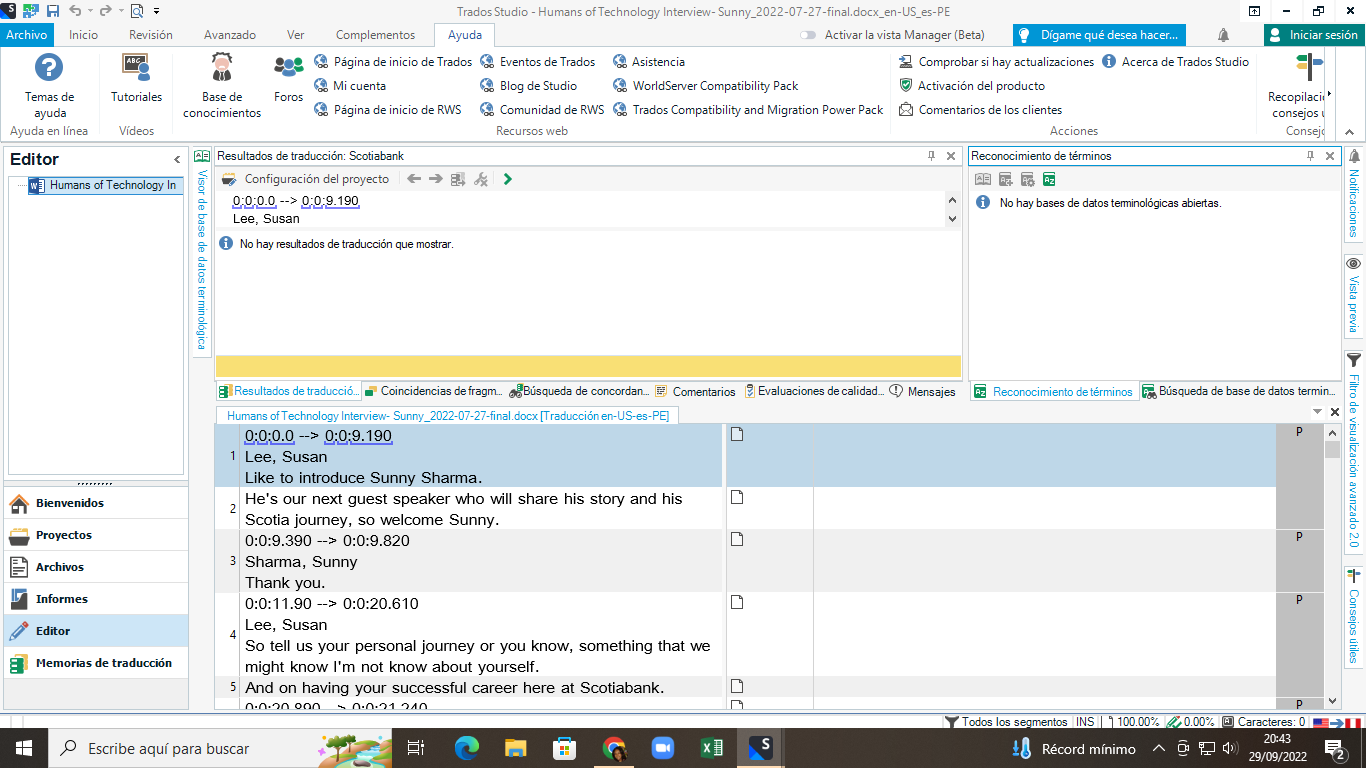Switch to the Revisión ribbon tab
Image resolution: width=1366 pixels, height=768 pixels.
pos(151,35)
